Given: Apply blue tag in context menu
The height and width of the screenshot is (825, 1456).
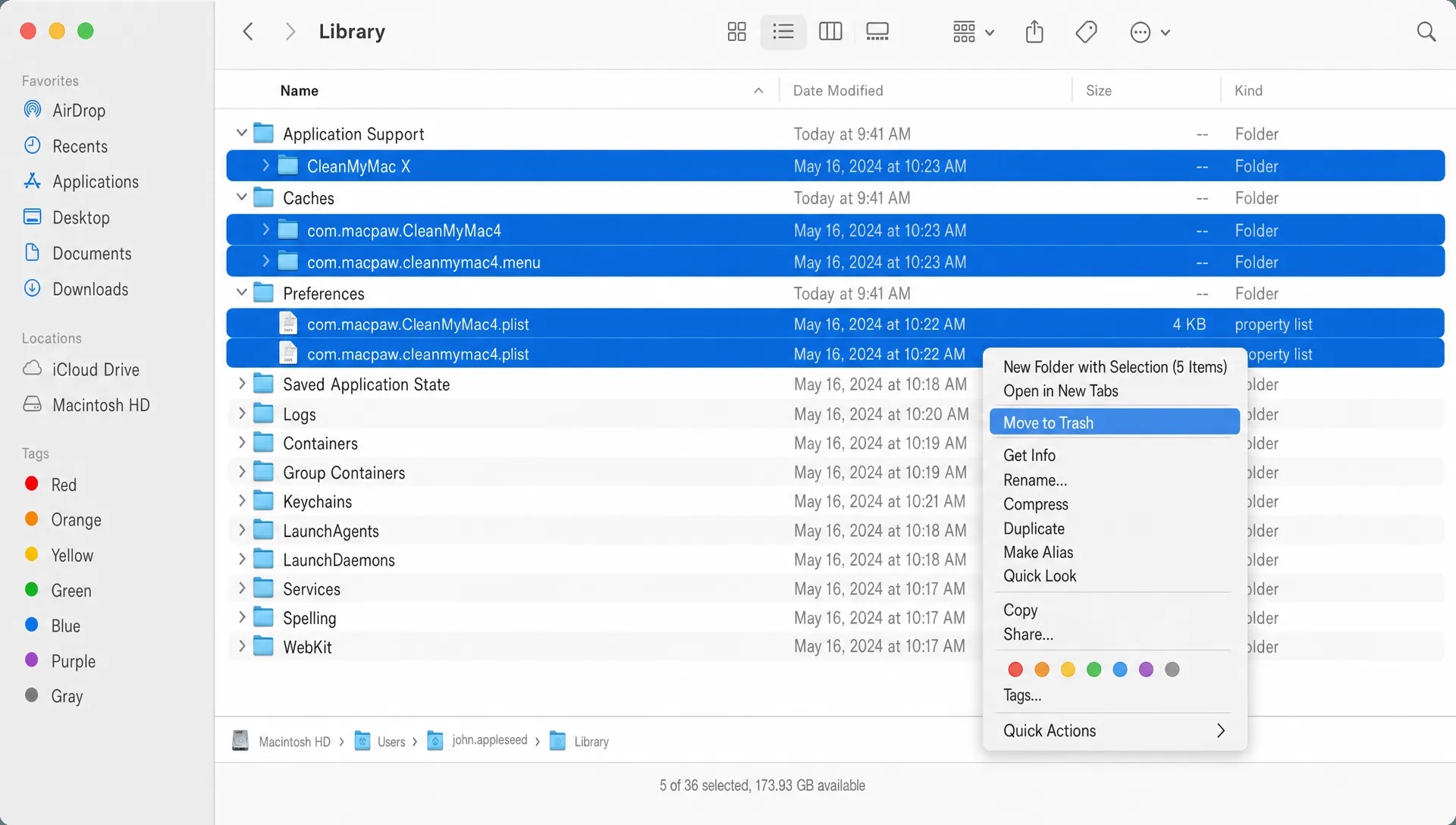Looking at the screenshot, I should [1120, 670].
